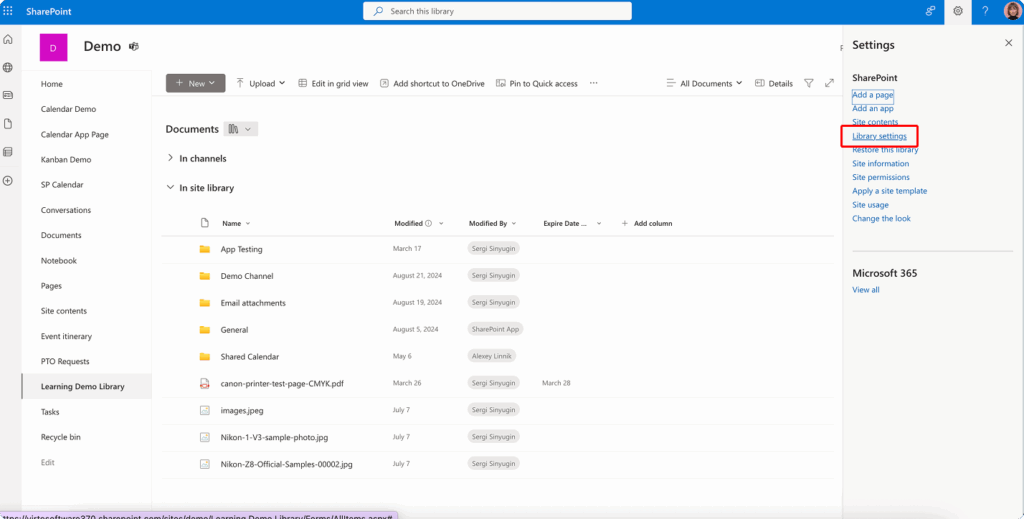Open the create plus icon in left rail
Viewport: 1024px width, 519px height.
pyautogui.click(x=8, y=180)
